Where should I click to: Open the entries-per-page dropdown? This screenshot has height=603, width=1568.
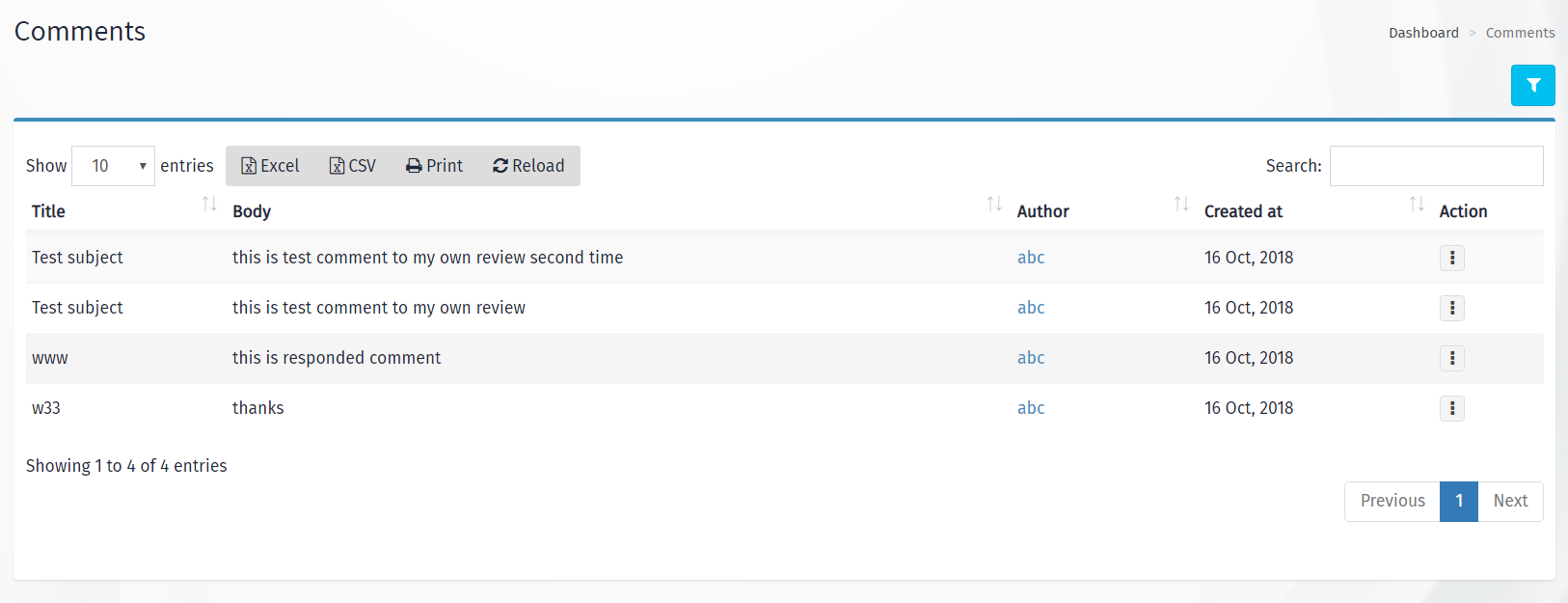(x=114, y=166)
